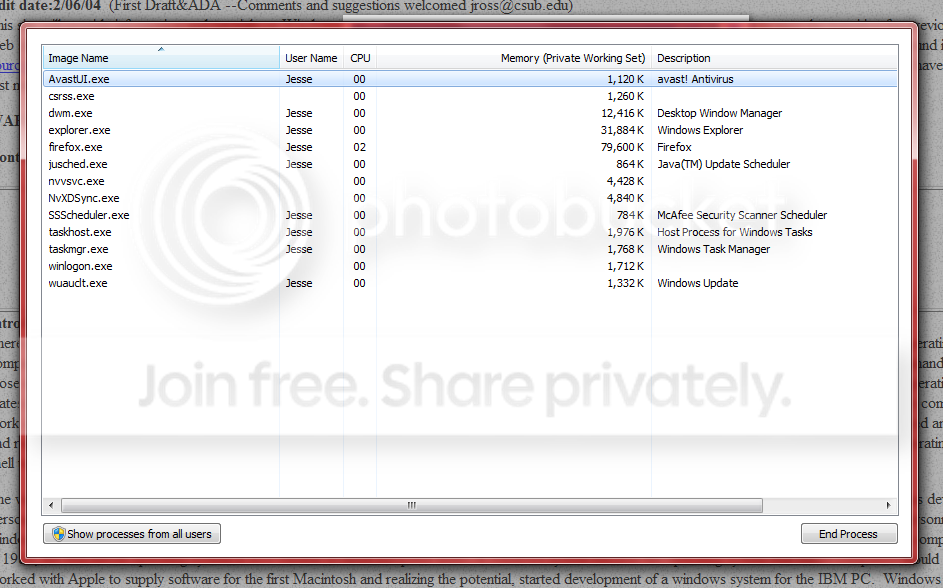Click the 864 K memory value

630,164
